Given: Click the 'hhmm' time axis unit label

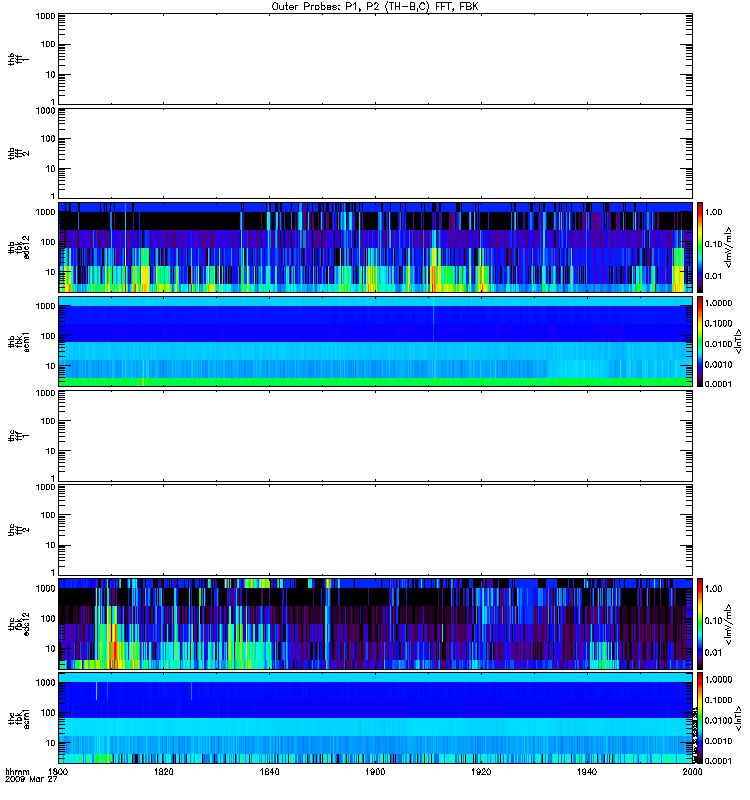Looking at the screenshot, I should coord(17,771).
